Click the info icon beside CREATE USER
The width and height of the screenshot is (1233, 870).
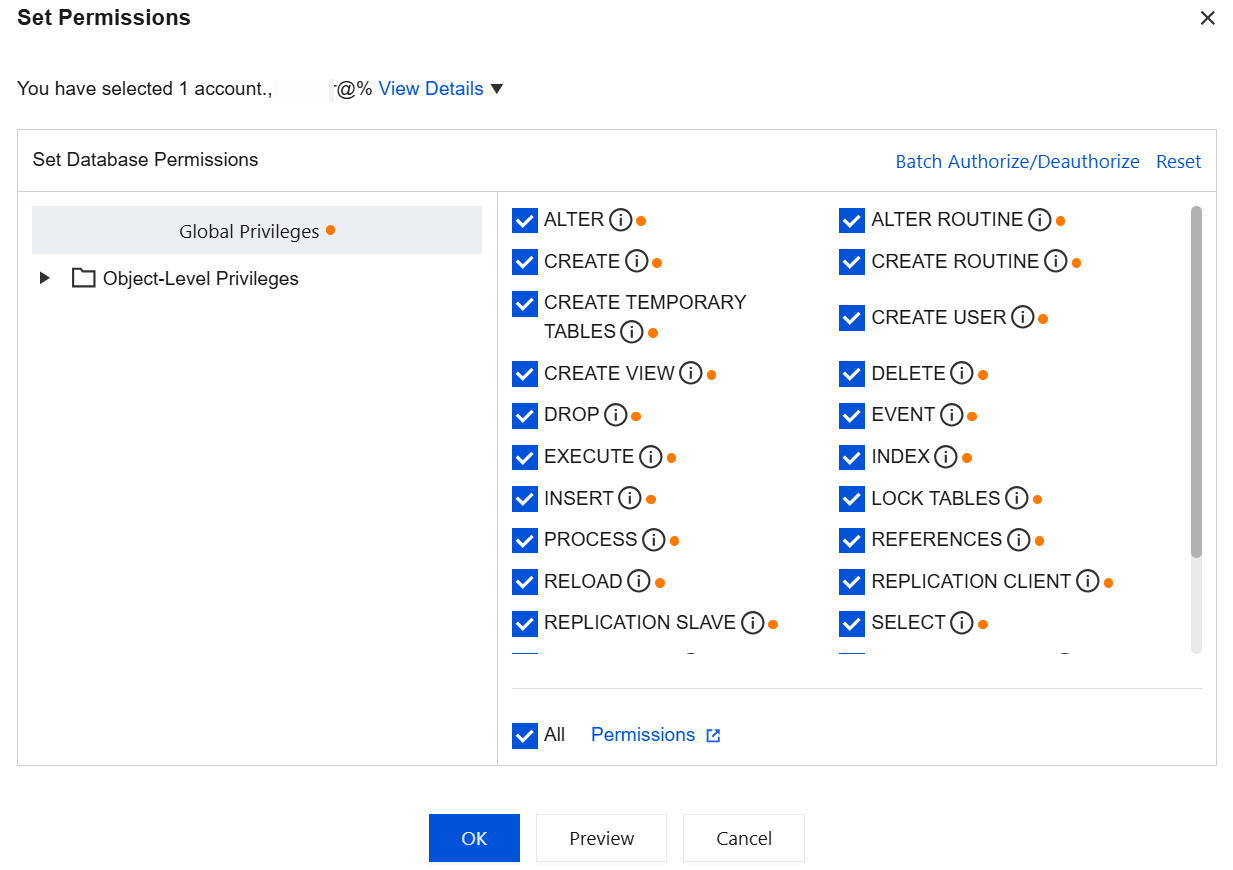tap(1022, 318)
